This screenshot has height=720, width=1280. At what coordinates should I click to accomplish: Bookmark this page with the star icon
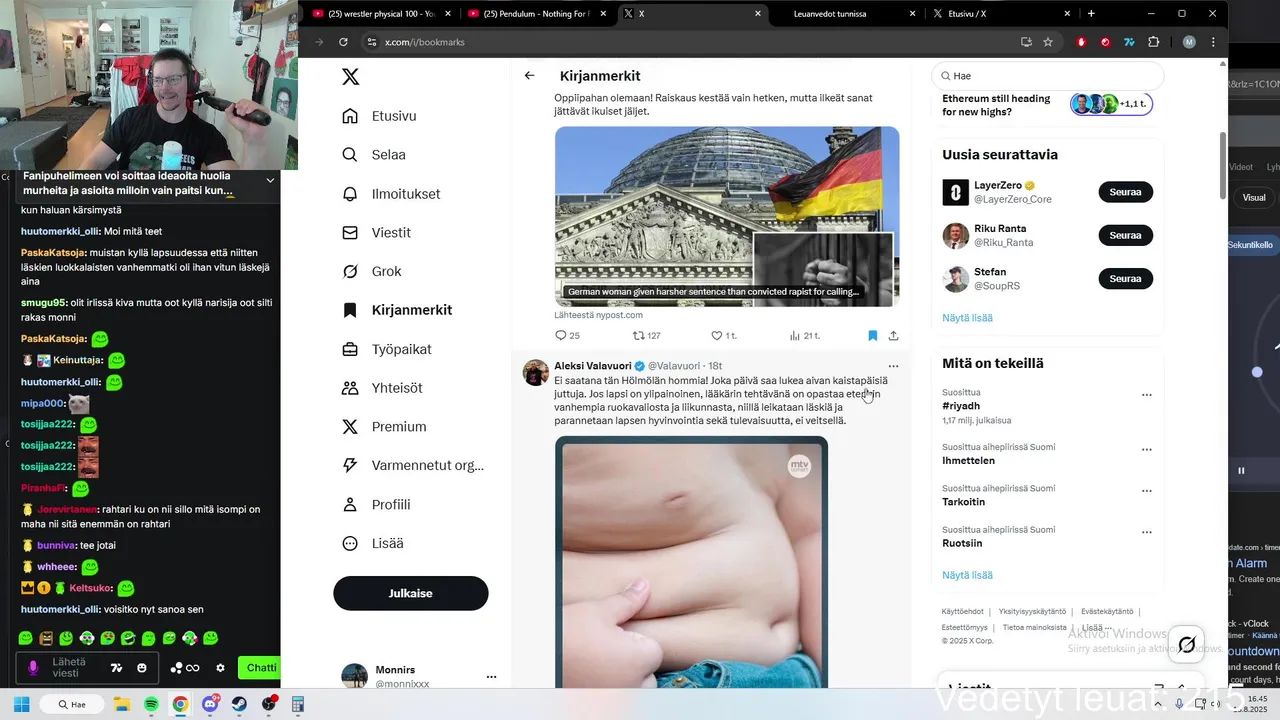(1047, 42)
